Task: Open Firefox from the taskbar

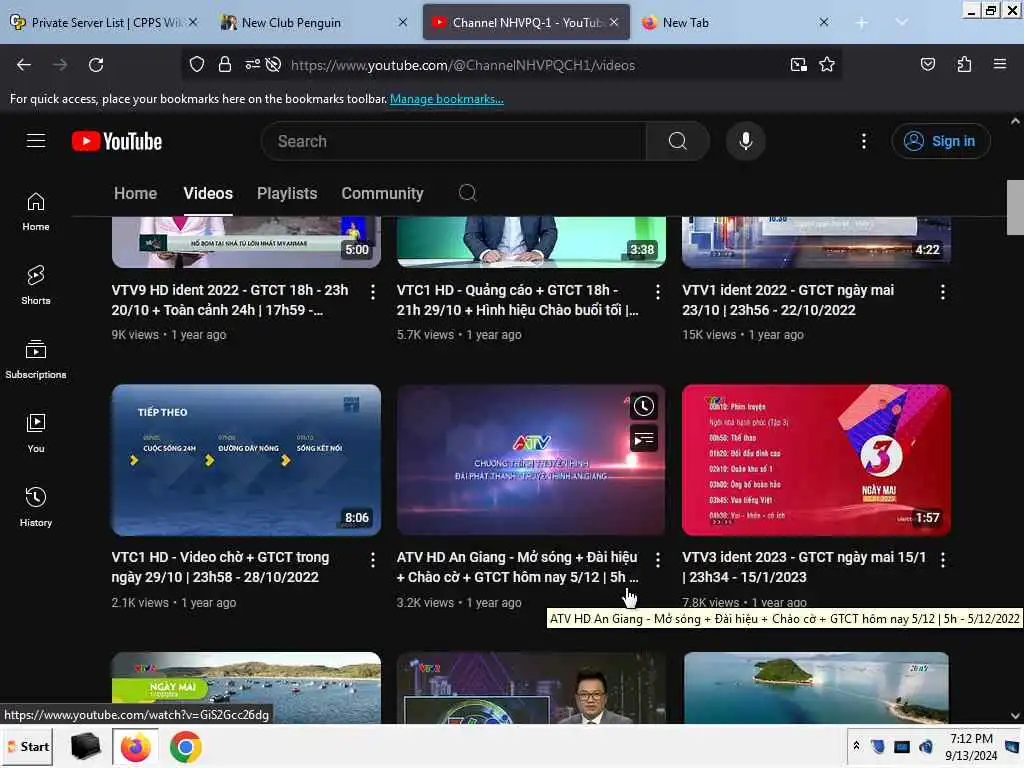Action: point(135,747)
